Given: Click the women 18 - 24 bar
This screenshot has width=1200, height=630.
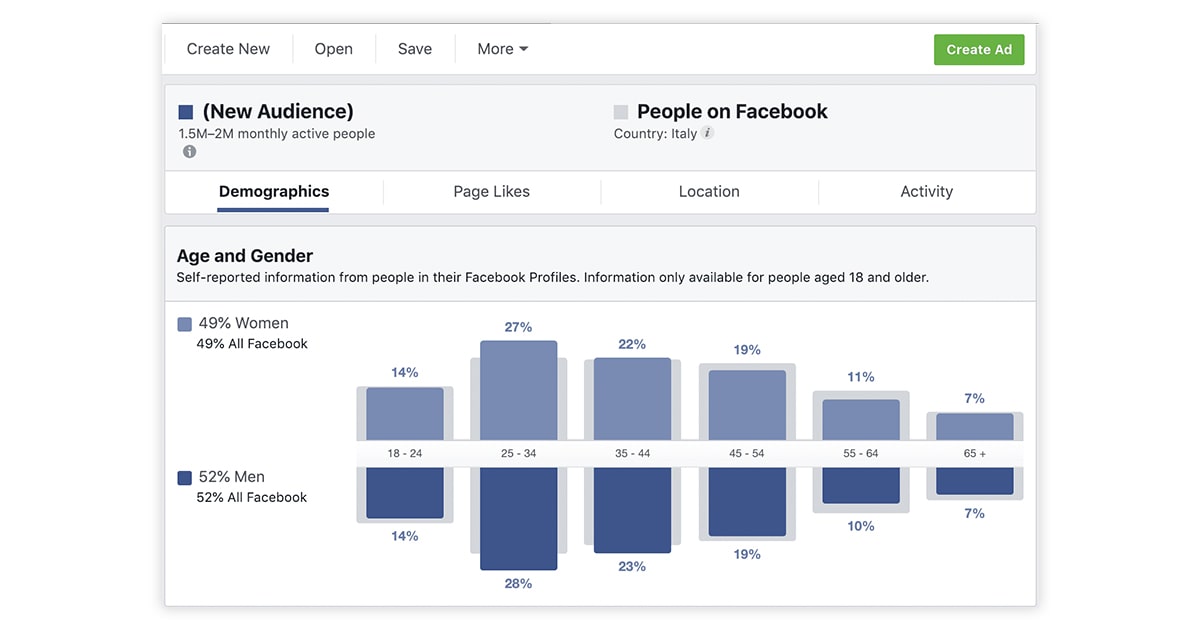Looking at the screenshot, I should pos(404,414).
